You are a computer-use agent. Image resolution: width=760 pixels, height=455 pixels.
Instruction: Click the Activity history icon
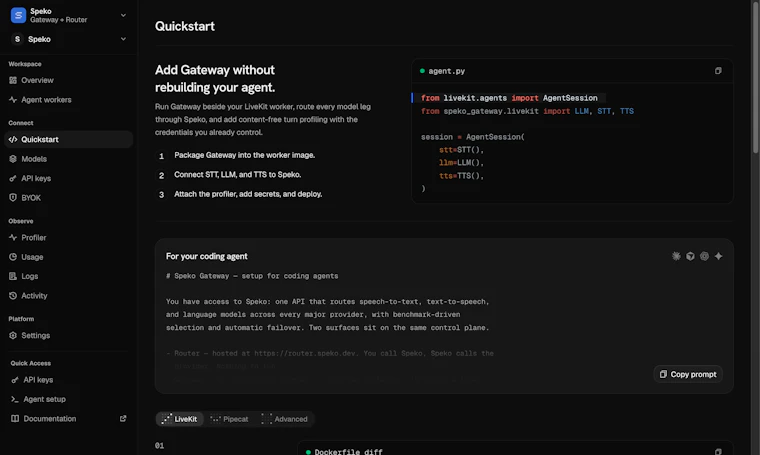click(13, 296)
